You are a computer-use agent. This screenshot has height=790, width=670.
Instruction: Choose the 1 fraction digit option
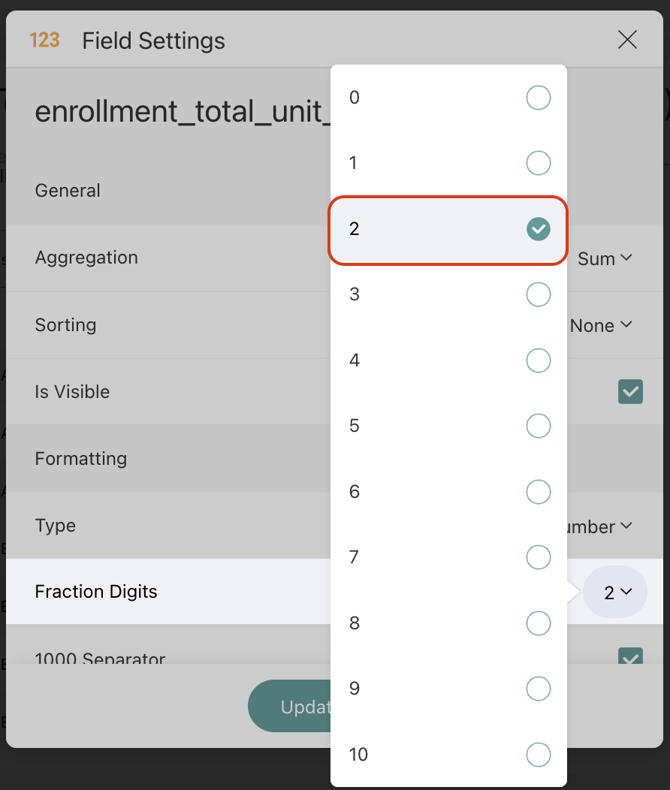click(538, 163)
